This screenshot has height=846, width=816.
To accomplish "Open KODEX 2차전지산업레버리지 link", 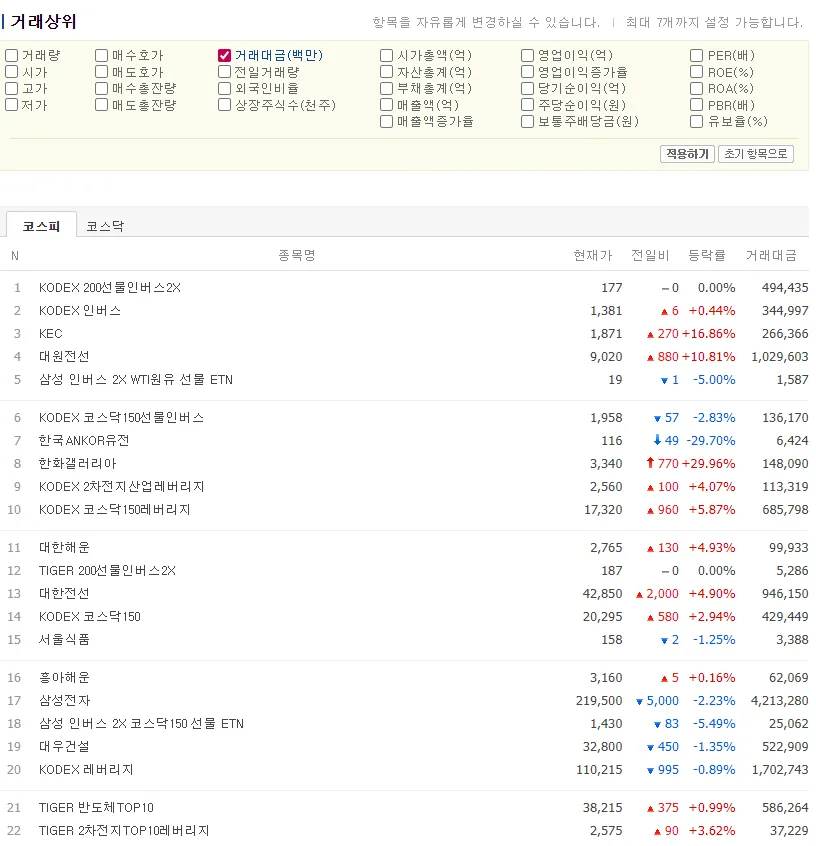I will coord(121,487).
